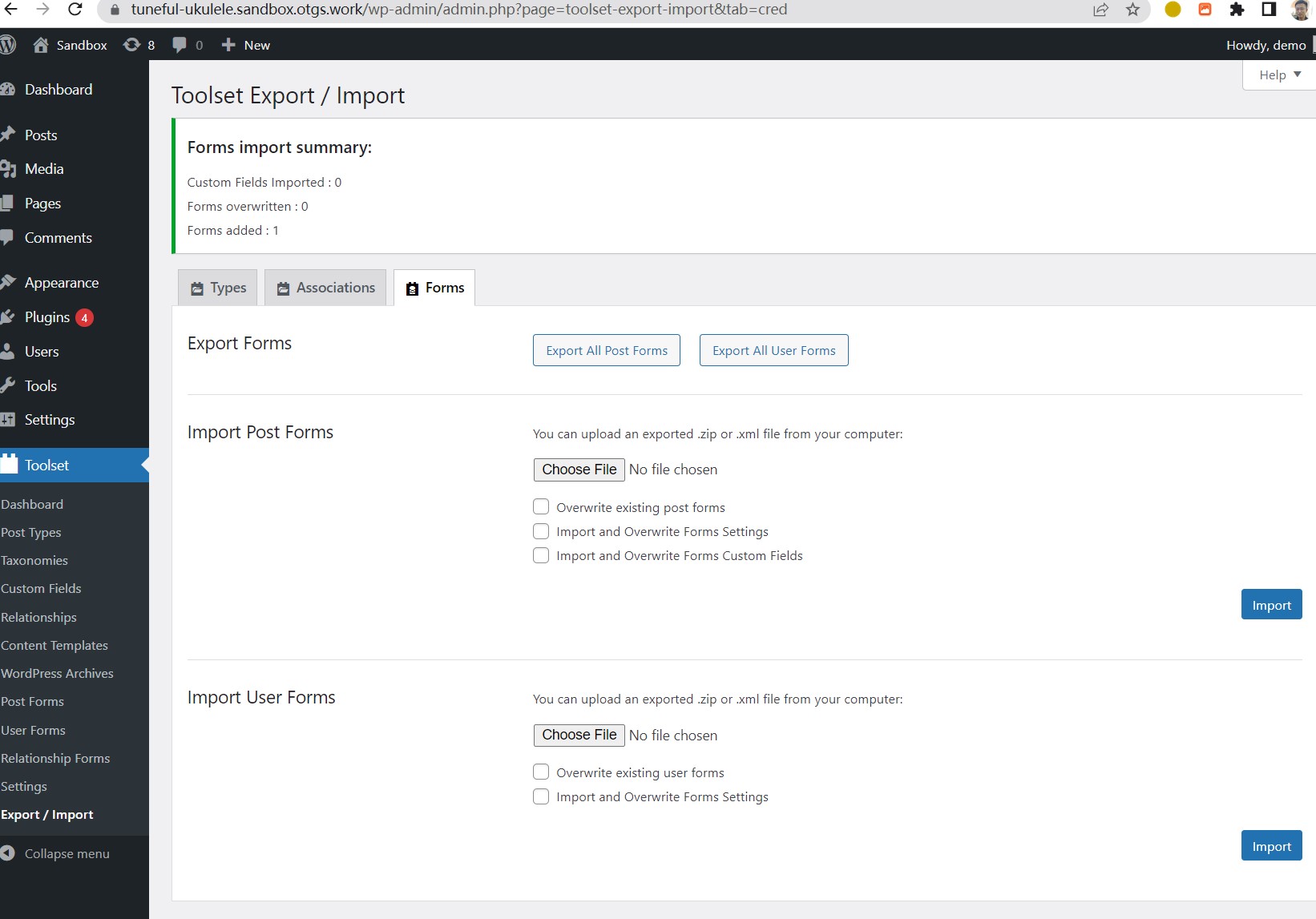Screen dimensions: 1316x919
Task: Open Relationship Forms submenu link
Action: click(55, 758)
